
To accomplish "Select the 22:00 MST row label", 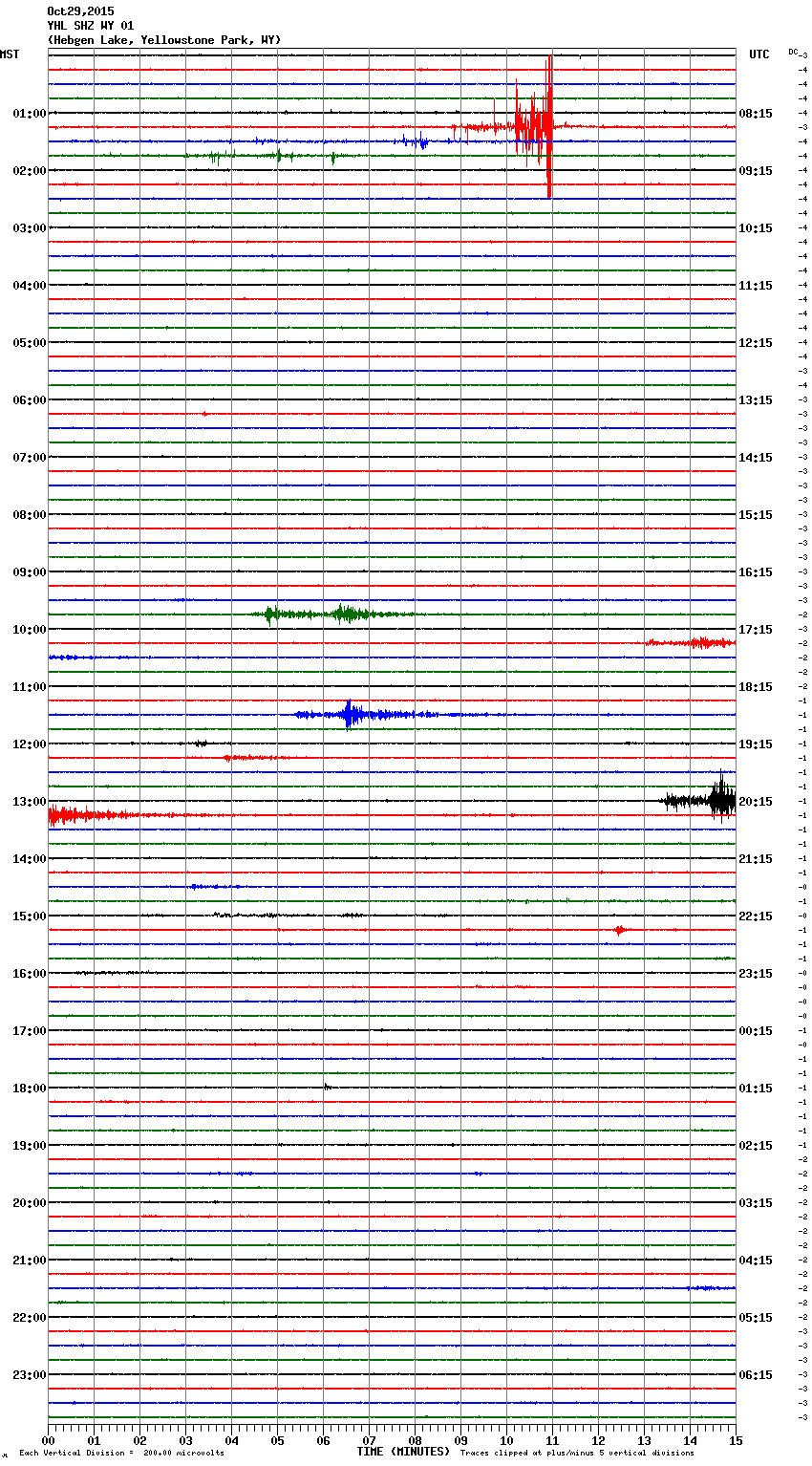I will [29, 1317].
